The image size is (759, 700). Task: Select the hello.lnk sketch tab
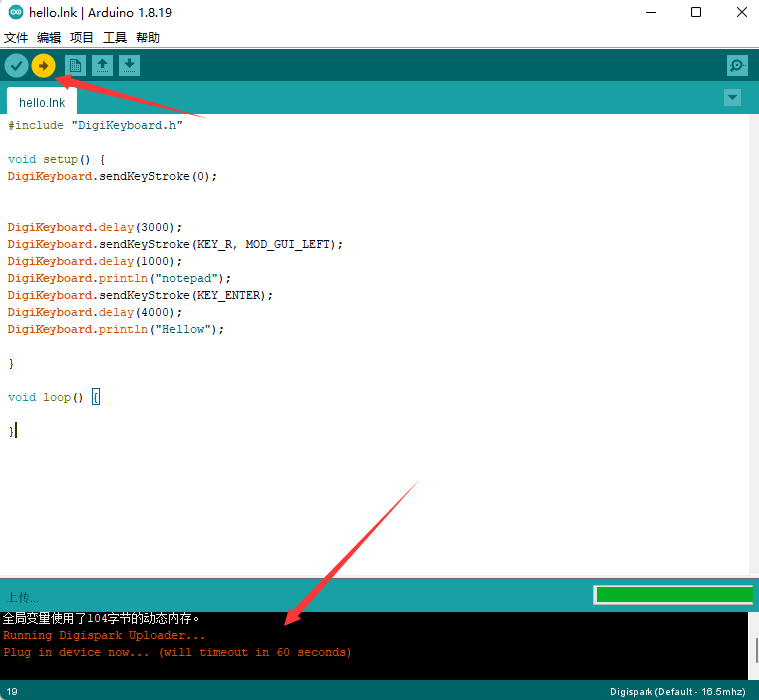42,102
